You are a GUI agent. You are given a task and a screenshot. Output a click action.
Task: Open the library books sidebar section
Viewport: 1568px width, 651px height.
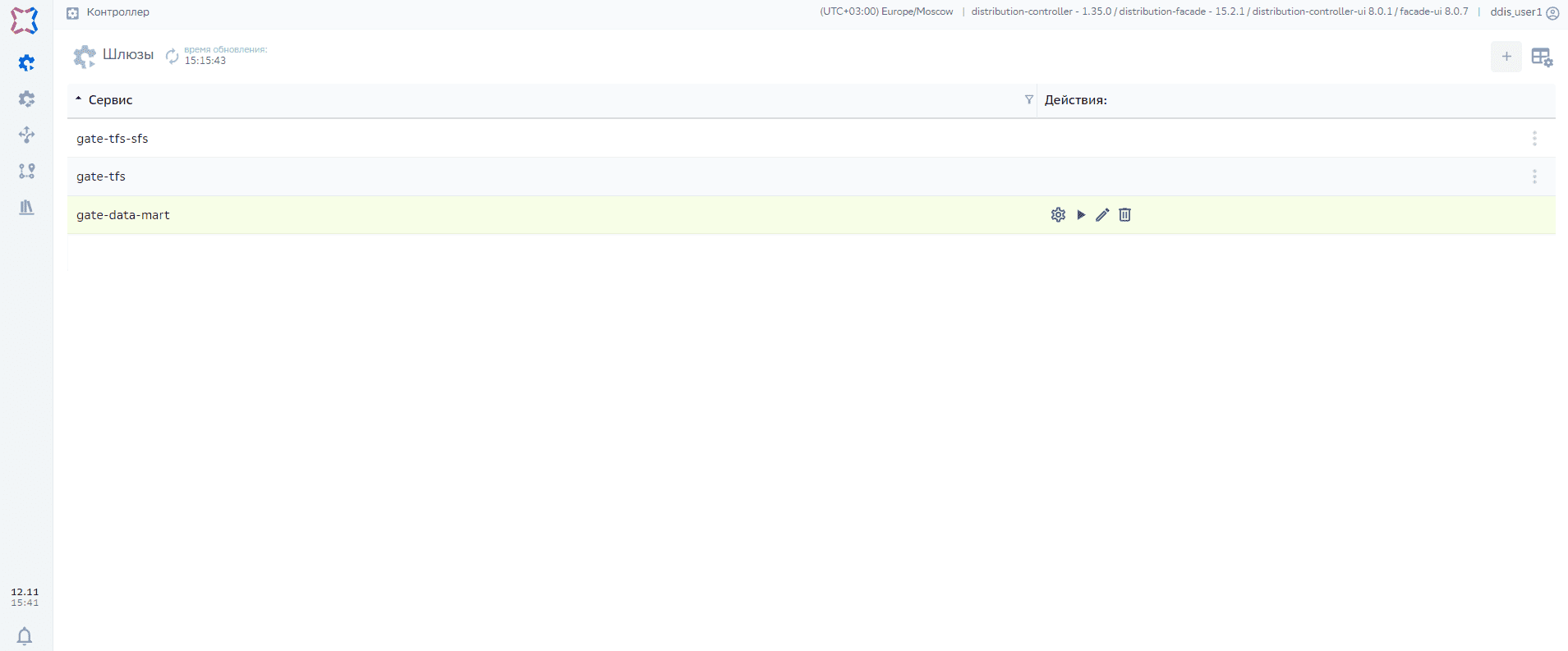tap(27, 207)
